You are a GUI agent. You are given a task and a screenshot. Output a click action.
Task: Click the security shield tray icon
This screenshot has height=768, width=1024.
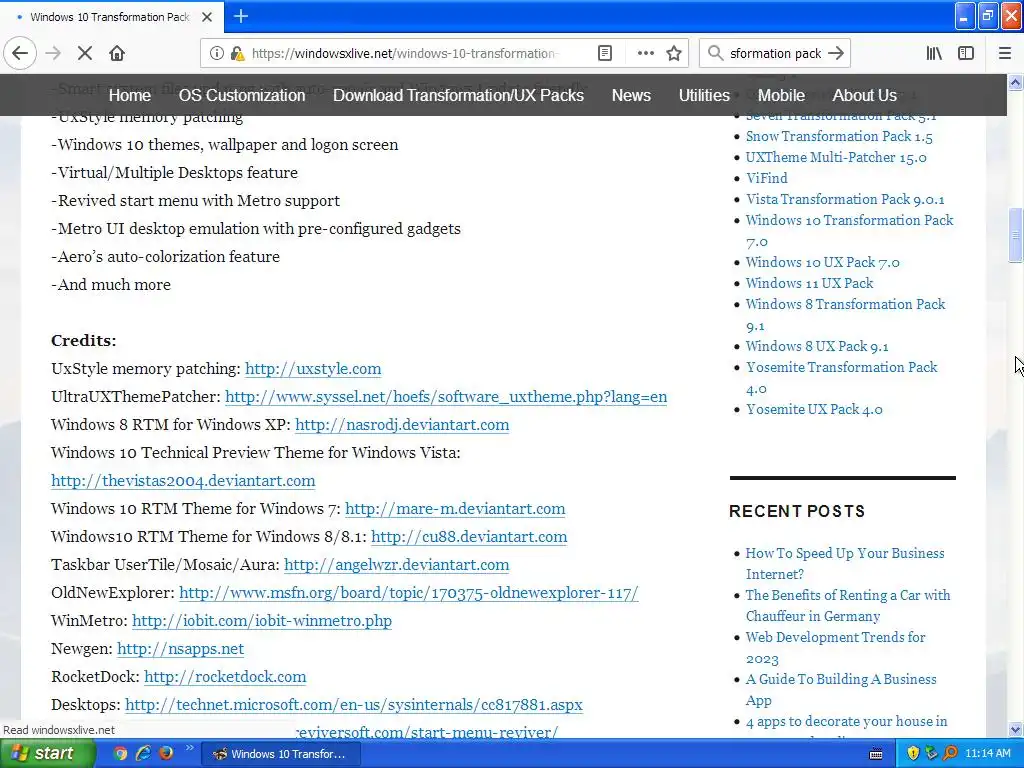click(912, 754)
